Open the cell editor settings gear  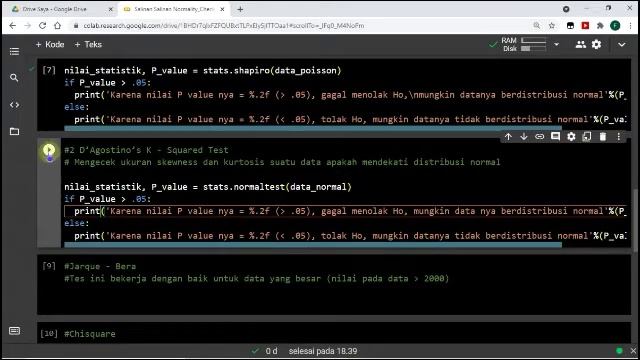click(571, 137)
